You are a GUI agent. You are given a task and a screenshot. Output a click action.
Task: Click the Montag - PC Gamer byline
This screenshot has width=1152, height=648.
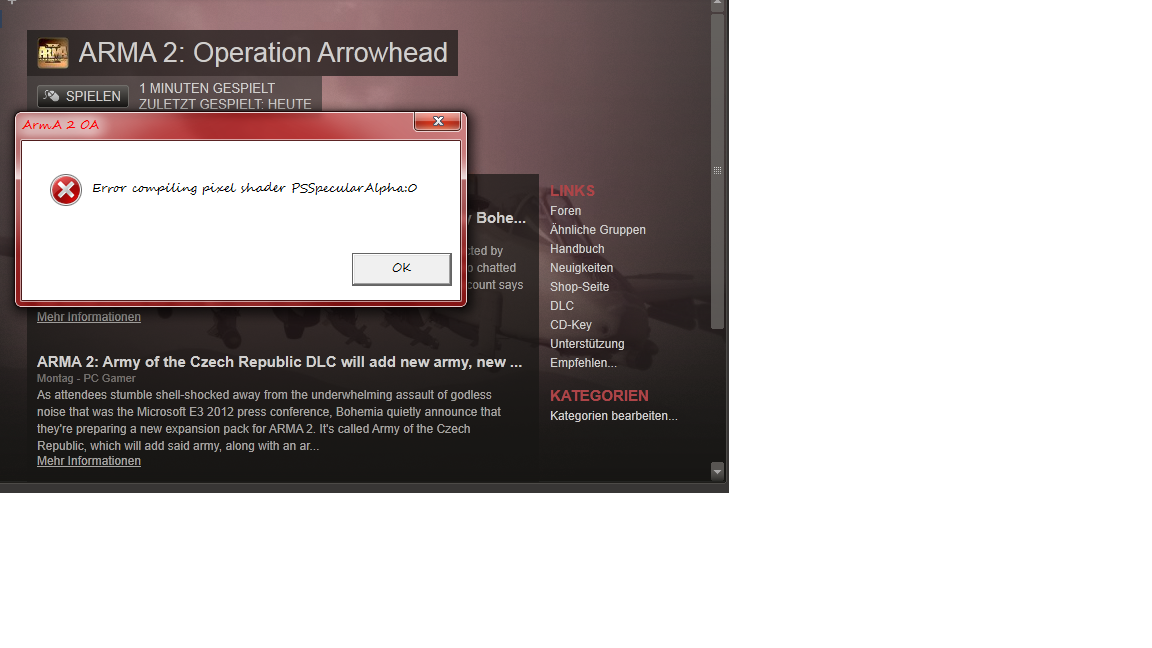[86, 378]
